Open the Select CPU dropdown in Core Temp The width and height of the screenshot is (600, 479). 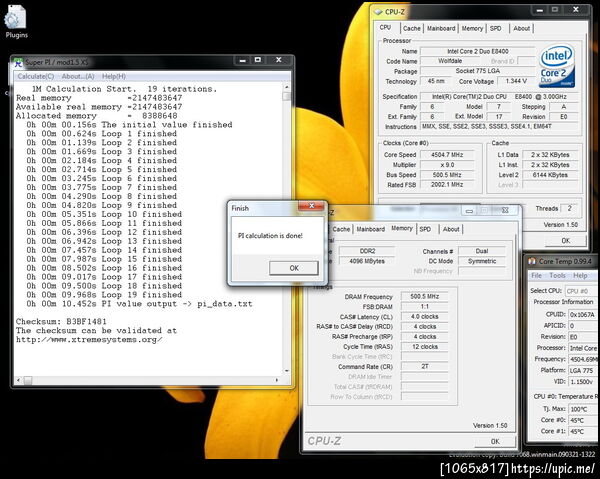(580, 291)
